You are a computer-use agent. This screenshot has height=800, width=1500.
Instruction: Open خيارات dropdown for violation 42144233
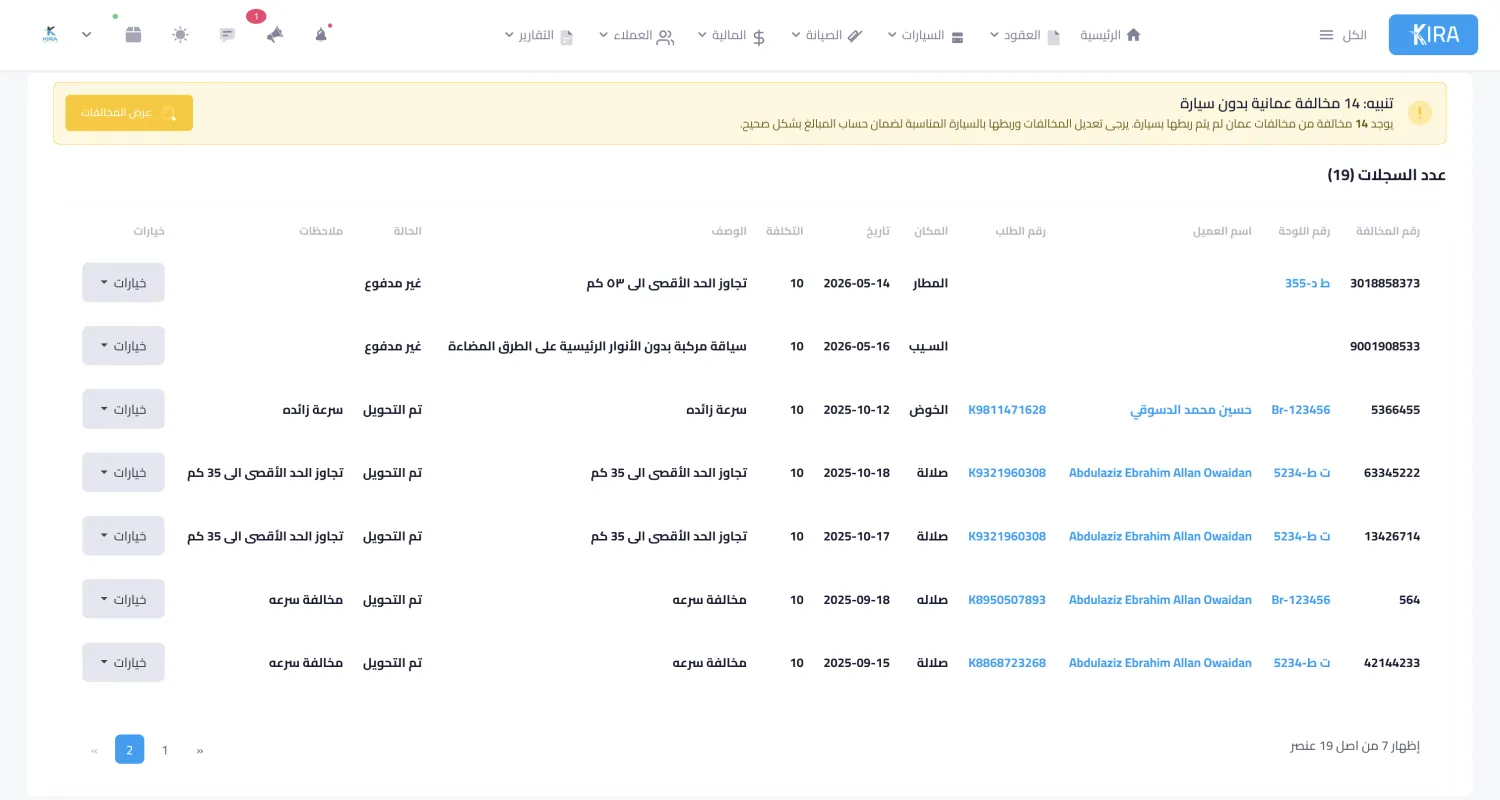[123, 662]
